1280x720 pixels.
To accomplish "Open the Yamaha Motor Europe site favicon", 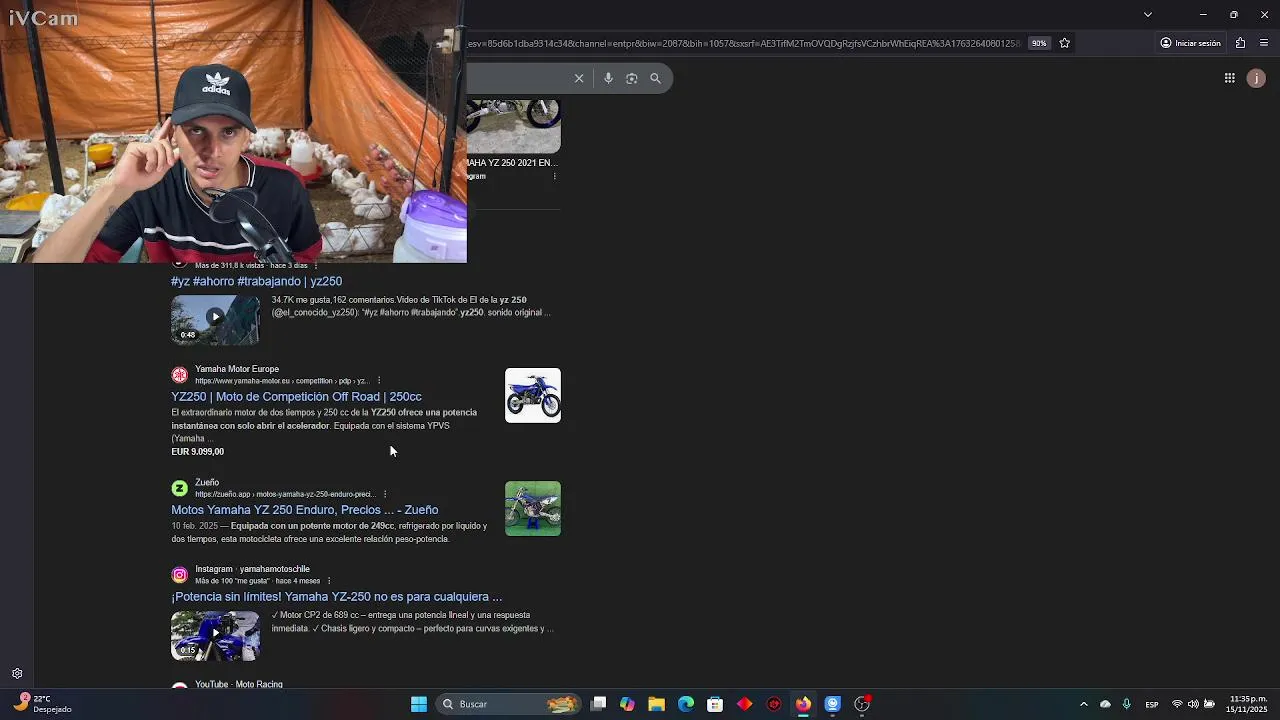I will 180,375.
